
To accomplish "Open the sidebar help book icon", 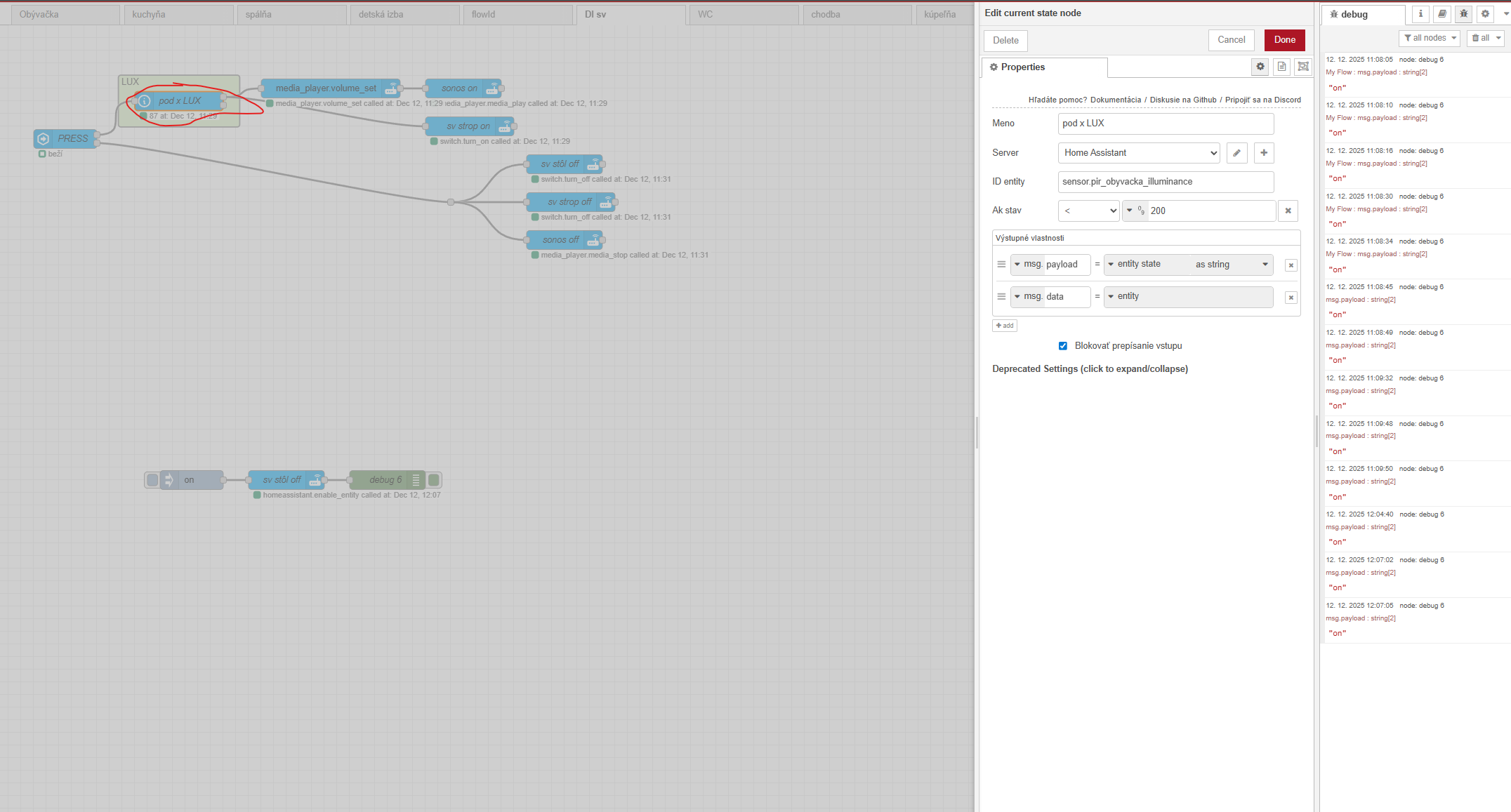I will click(x=1442, y=14).
